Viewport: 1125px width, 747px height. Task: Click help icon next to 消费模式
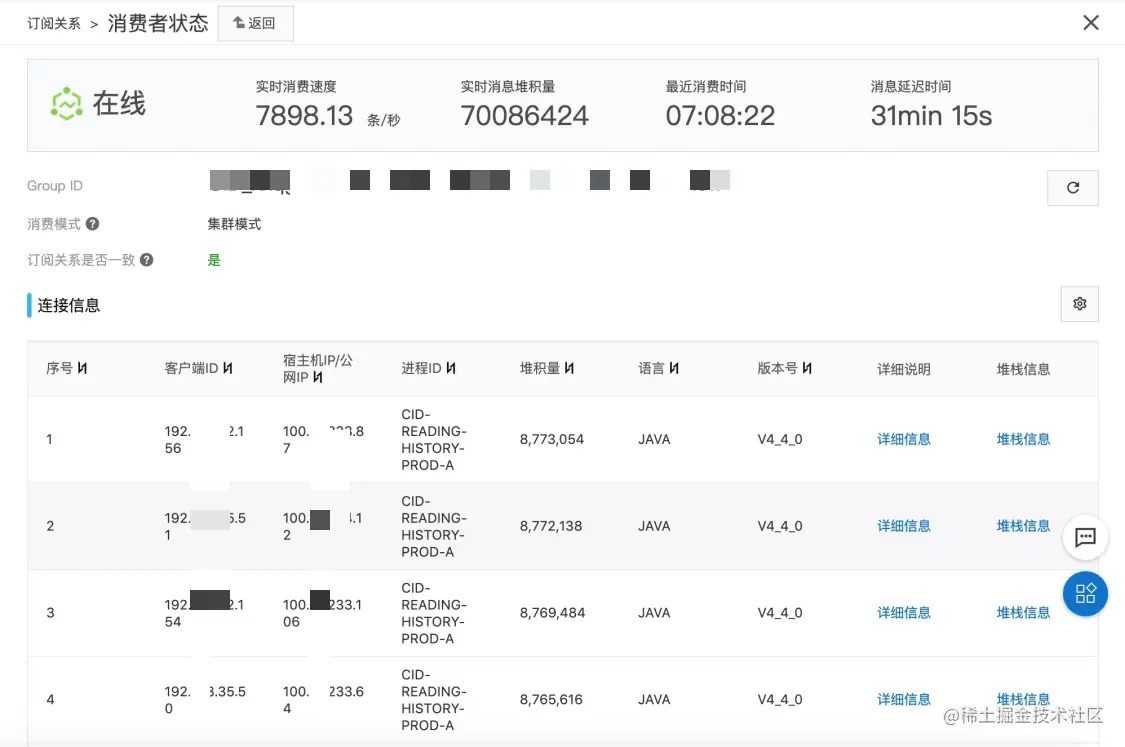[x=93, y=224]
